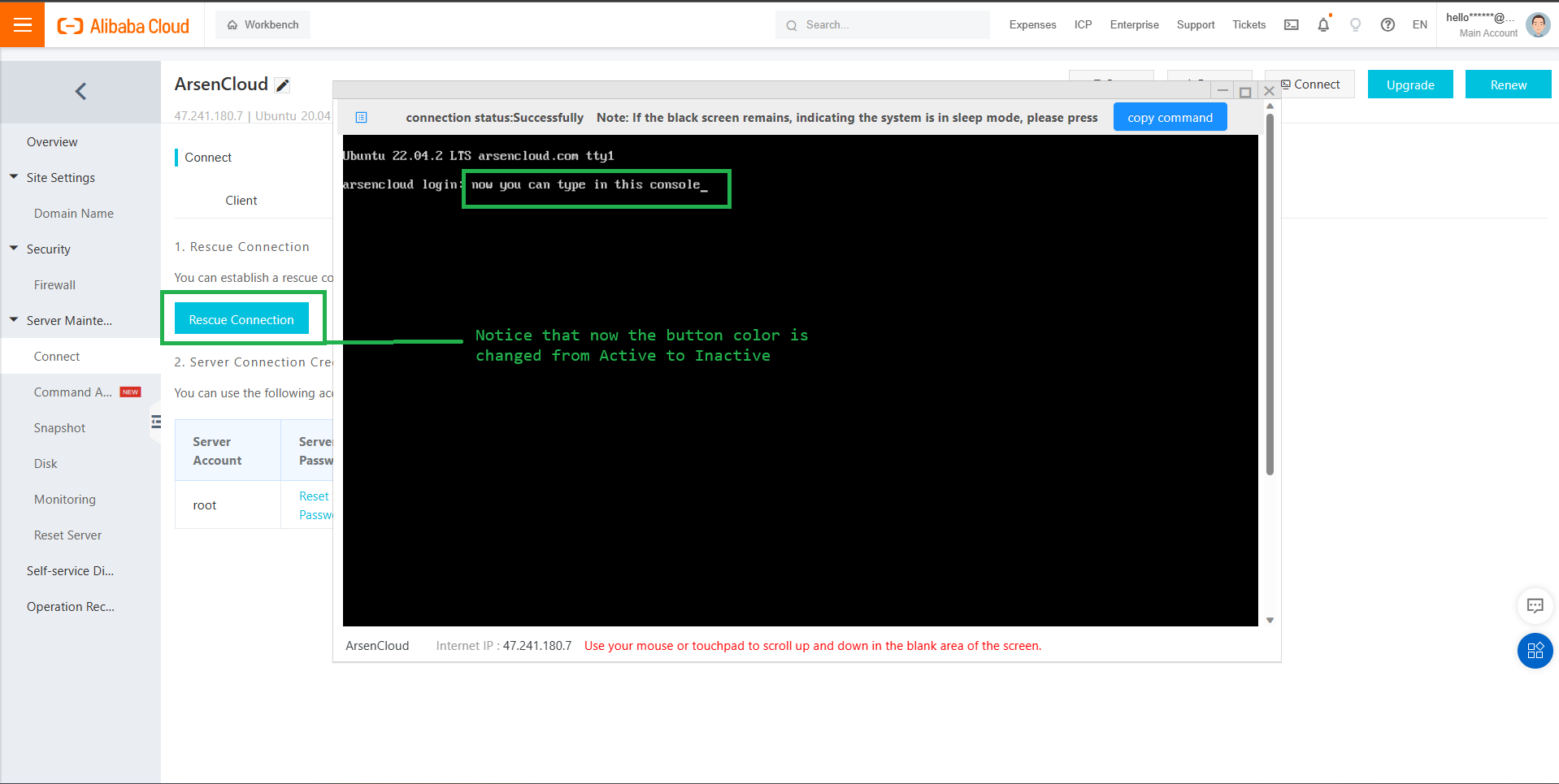Click the root account cell
Screen dimensions: 1559x784
click(228, 505)
